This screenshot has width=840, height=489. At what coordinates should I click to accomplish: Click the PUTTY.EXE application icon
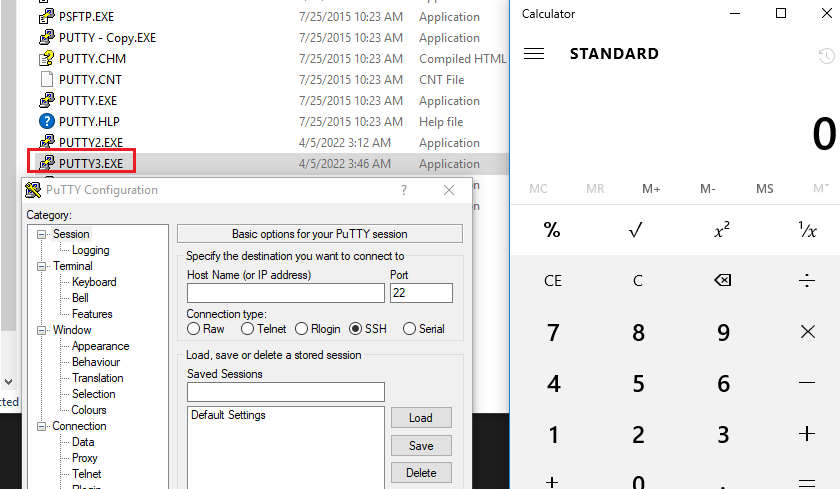(x=47, y=100)
